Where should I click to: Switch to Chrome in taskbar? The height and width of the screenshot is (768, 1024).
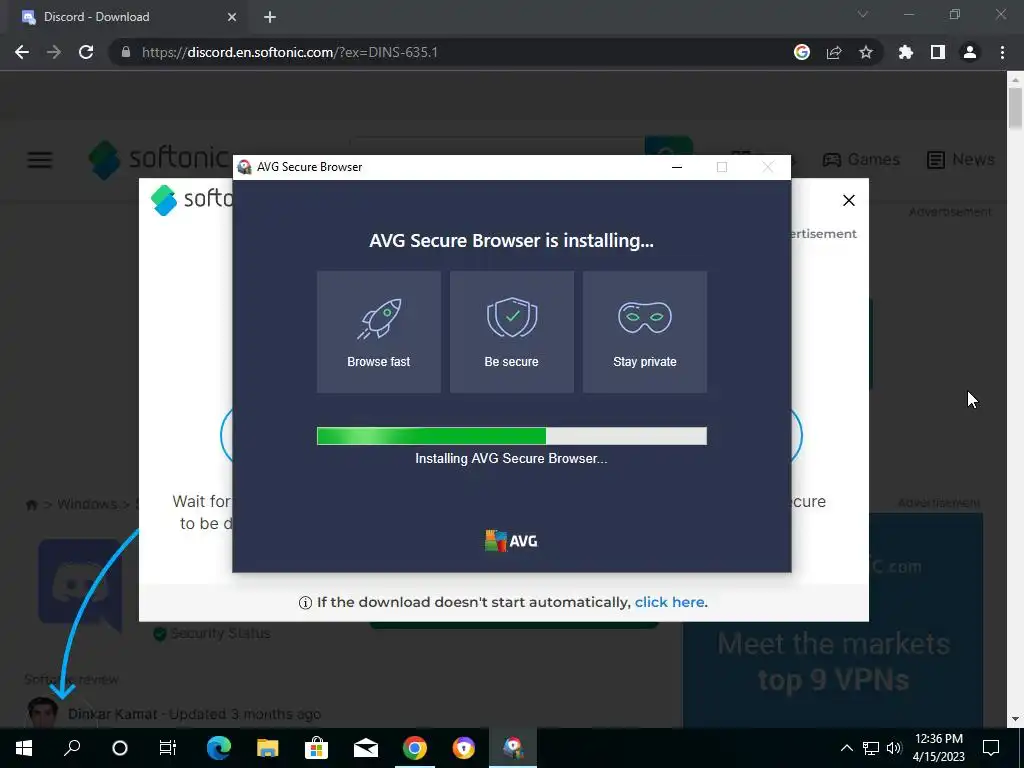415,748
